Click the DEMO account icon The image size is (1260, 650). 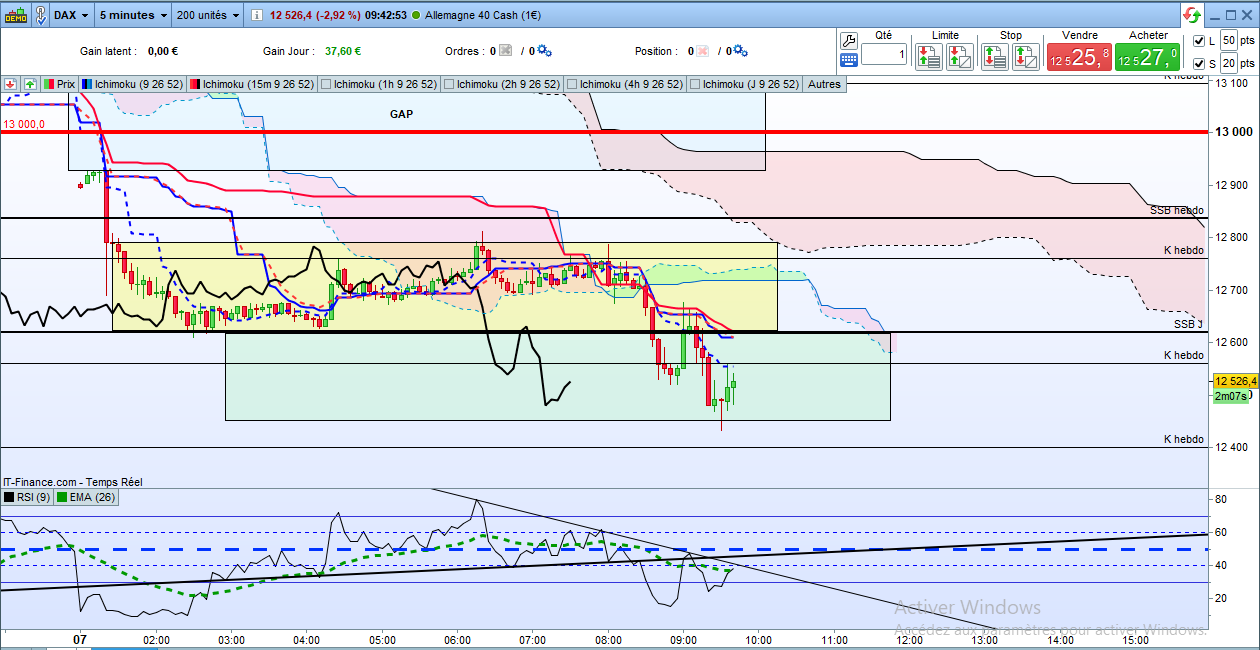click(x=15, y=15)
